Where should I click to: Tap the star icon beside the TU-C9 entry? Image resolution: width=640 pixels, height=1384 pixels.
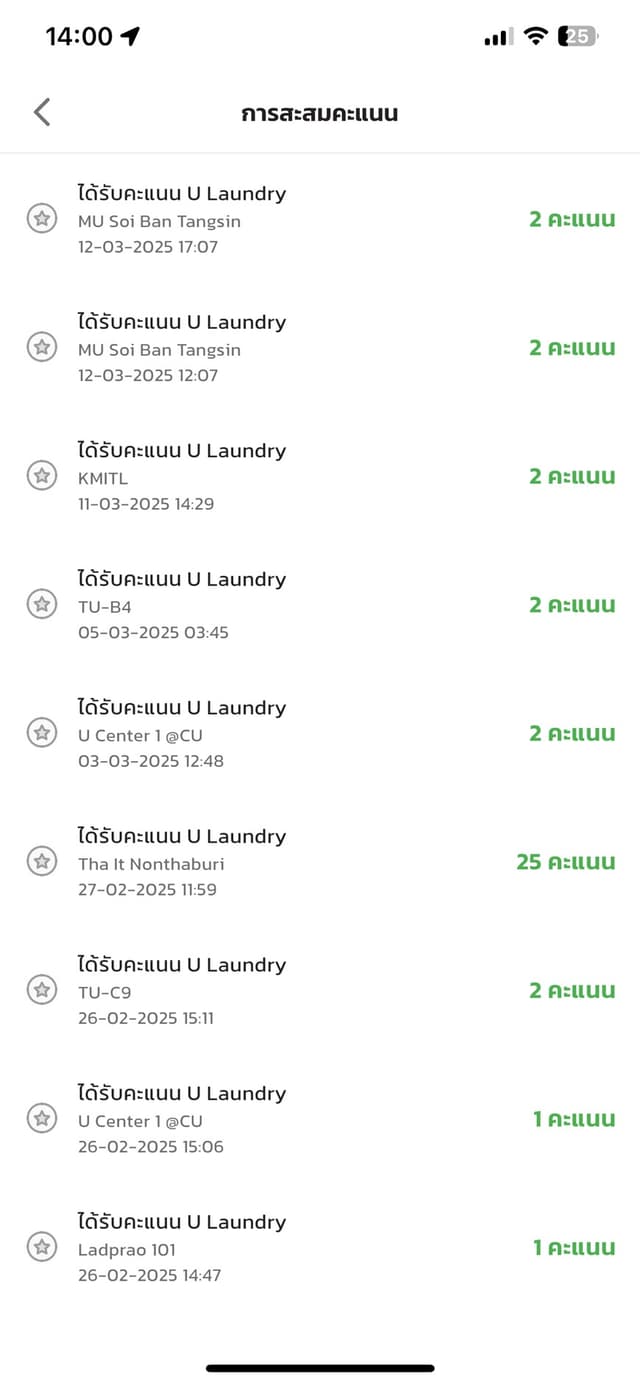(41, 990)
